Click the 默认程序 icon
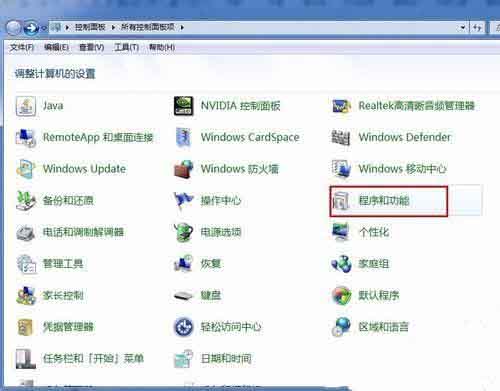The width and height of the screenshot is (500, 391). click(342, 295)
